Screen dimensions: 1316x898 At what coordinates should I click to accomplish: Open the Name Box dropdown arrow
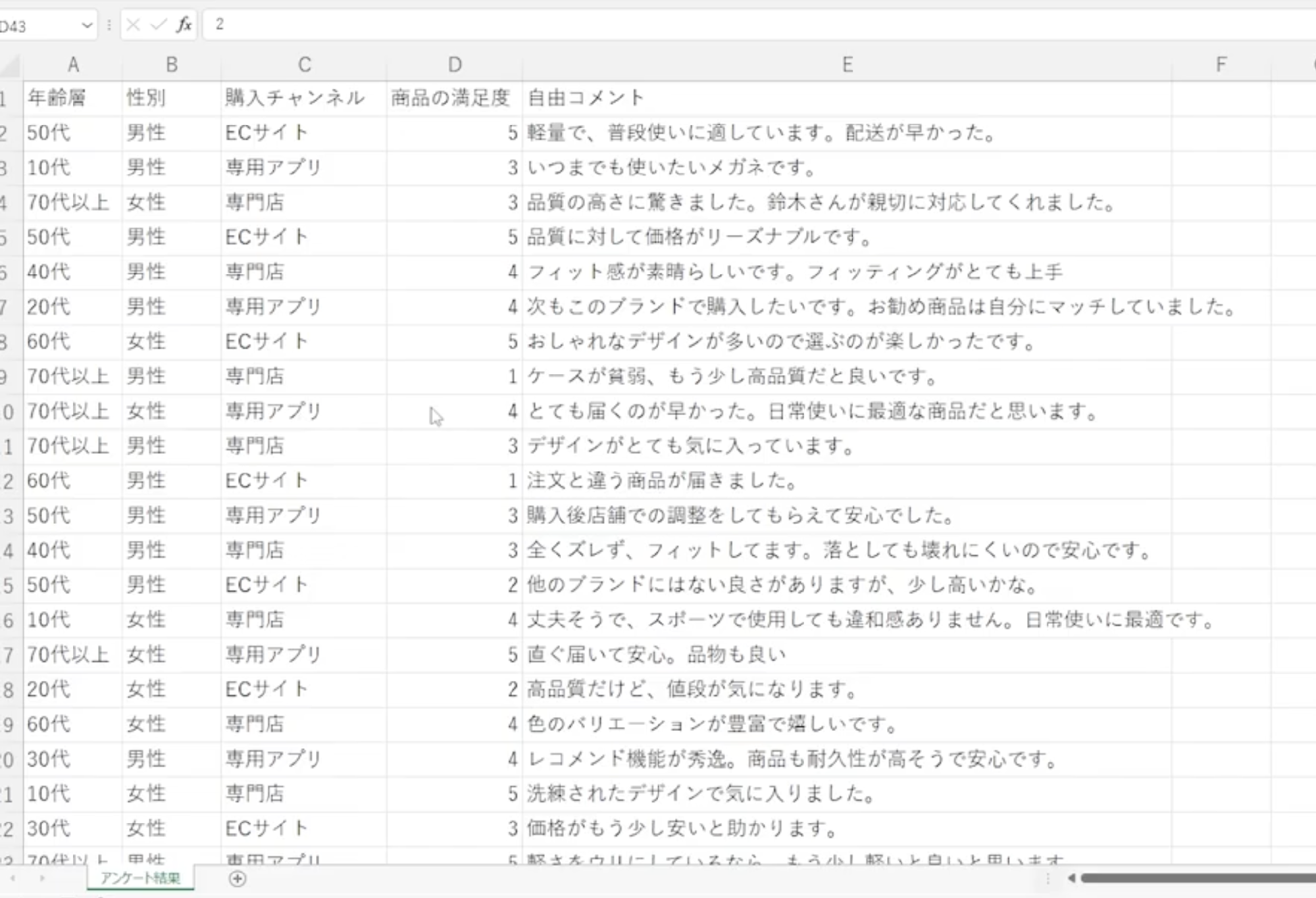87,26
